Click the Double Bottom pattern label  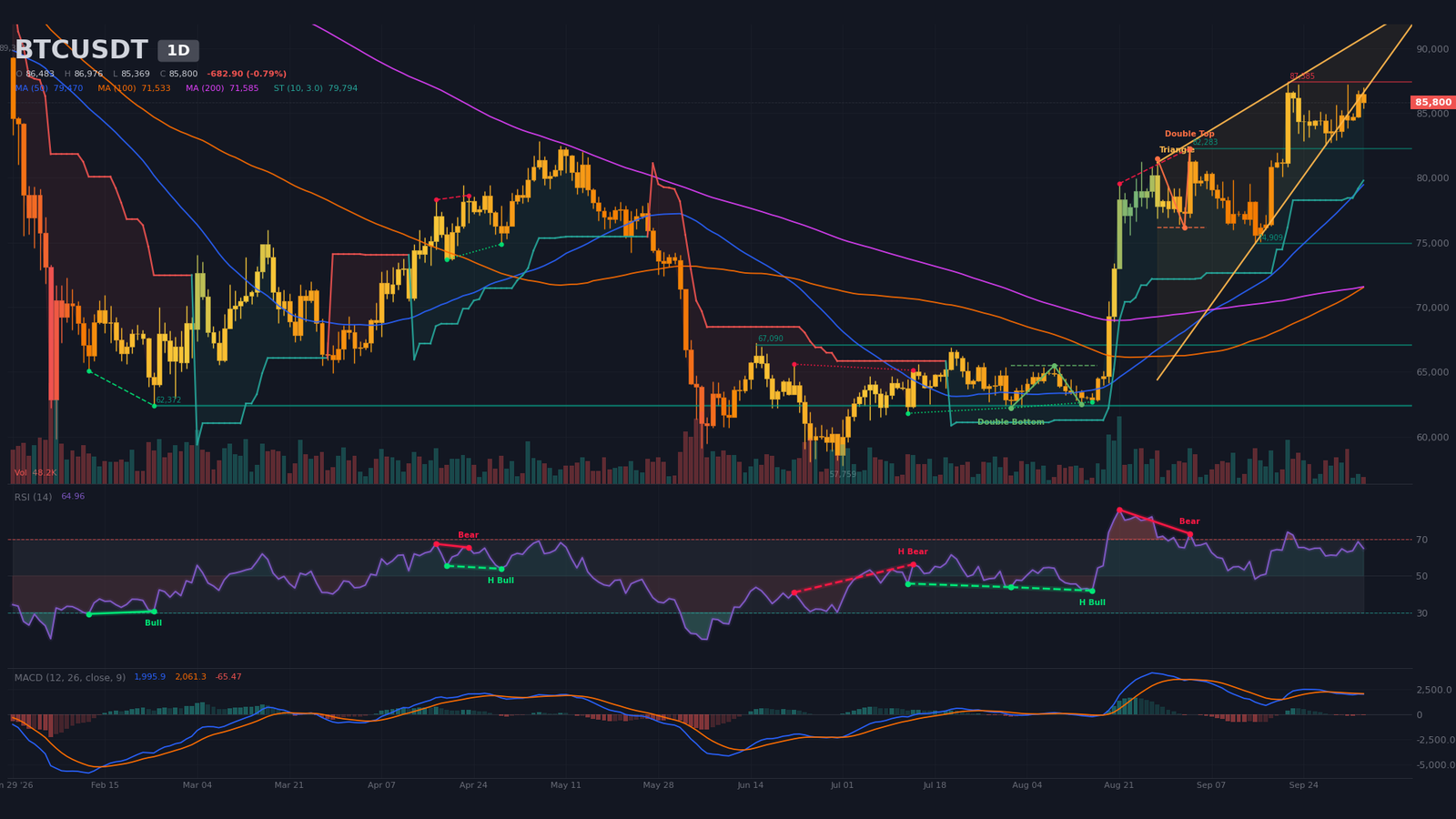pyautogui.click(x=1011, y=422)
